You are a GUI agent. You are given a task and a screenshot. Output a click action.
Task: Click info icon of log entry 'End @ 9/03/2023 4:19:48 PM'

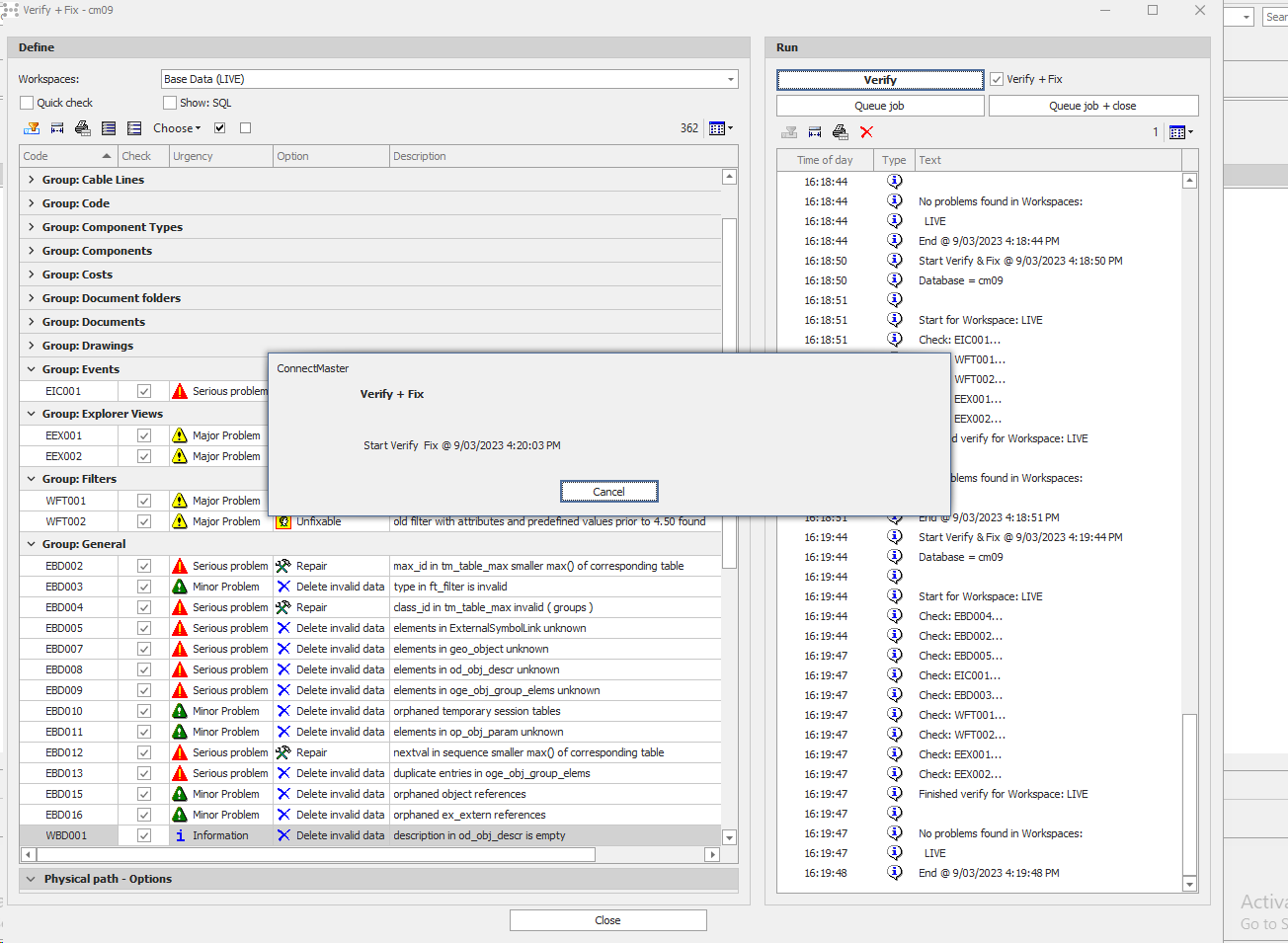(895, 873)
